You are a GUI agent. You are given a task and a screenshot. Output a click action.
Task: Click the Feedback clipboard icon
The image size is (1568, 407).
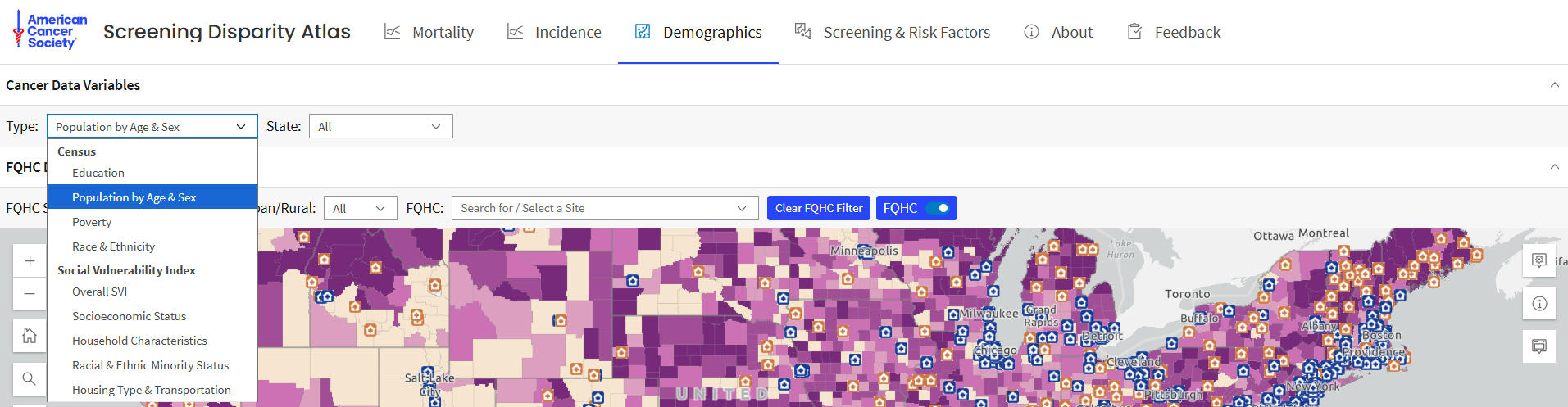coord(1135,32)
